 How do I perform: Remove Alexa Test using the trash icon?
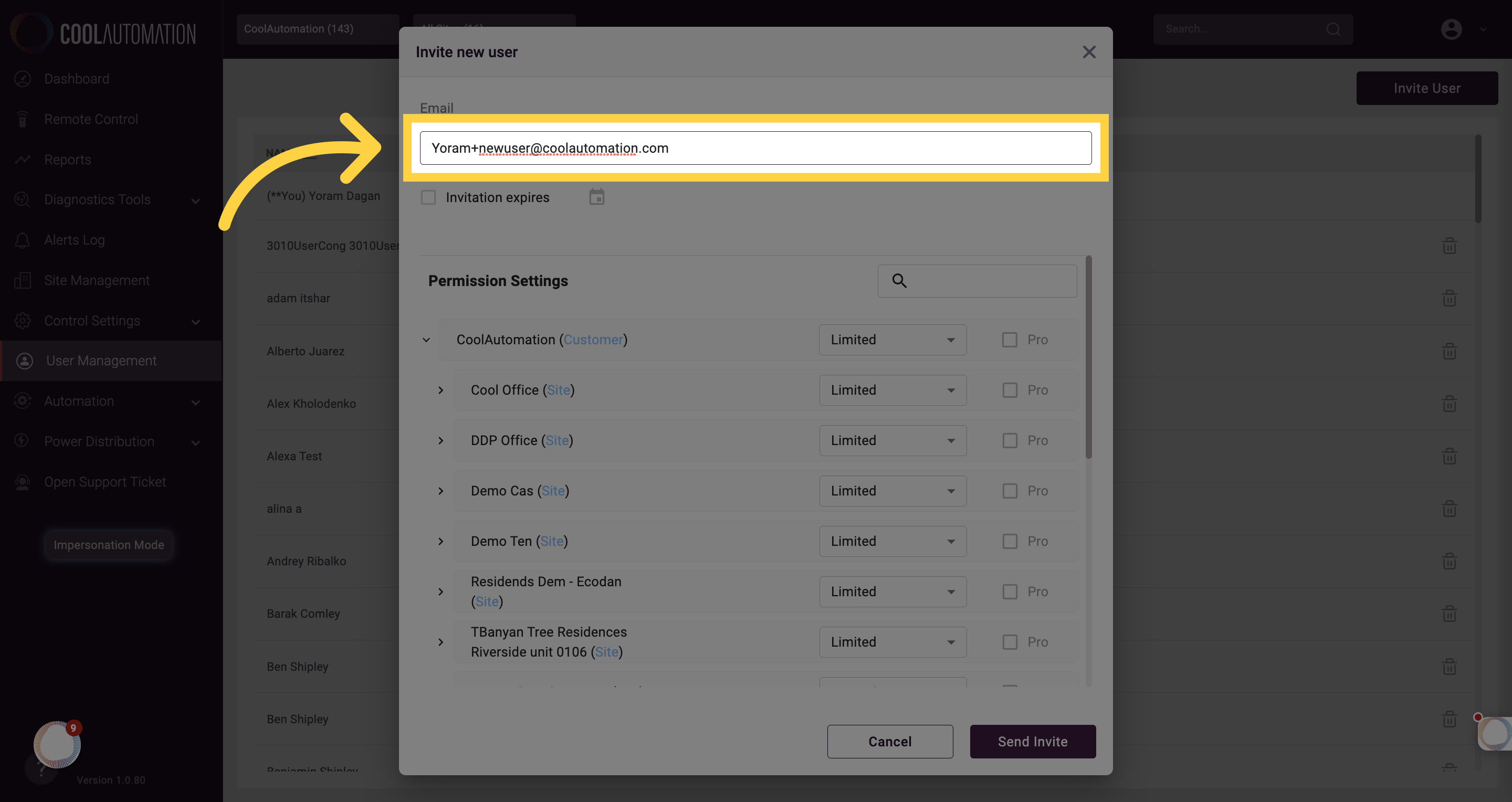1449,456
